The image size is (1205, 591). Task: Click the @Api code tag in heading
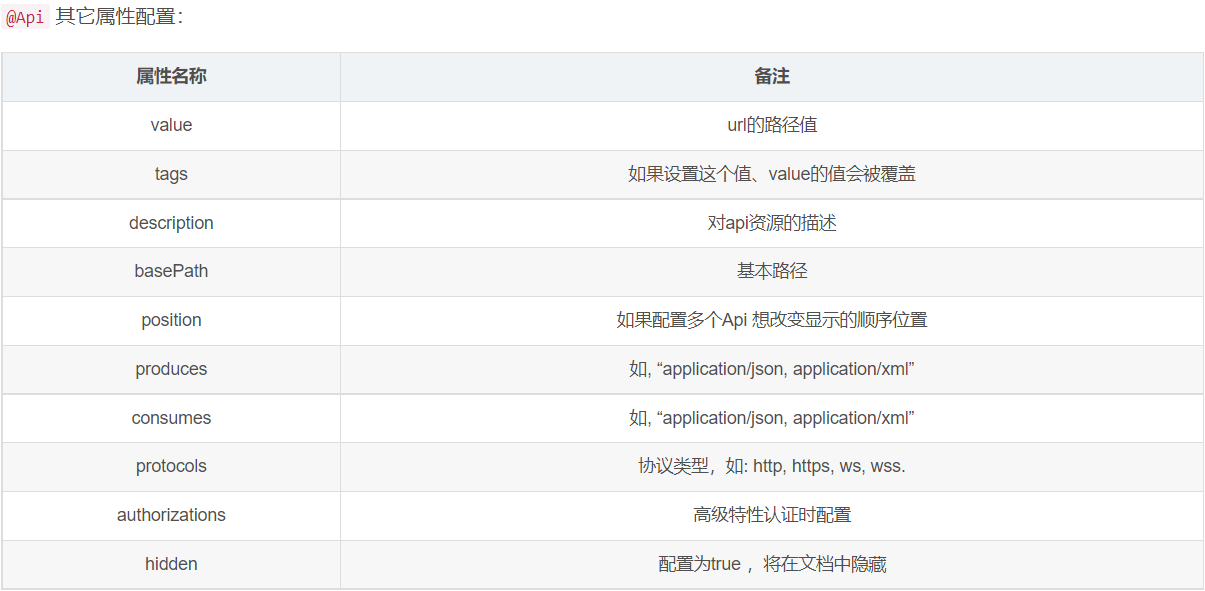(25, 18)
